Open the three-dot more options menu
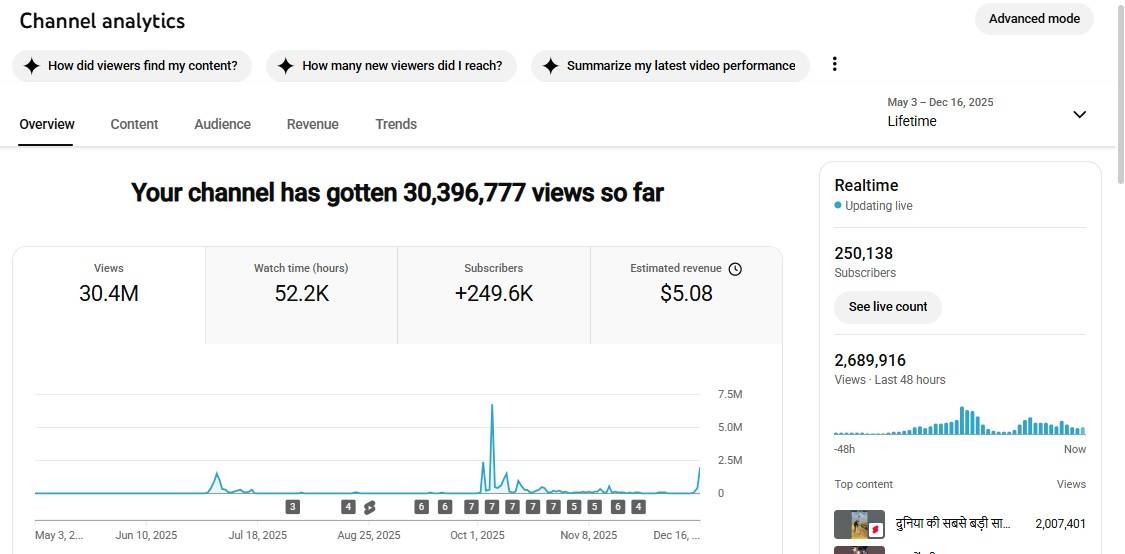The image size is (1125, 554). (x=834, y=65)
